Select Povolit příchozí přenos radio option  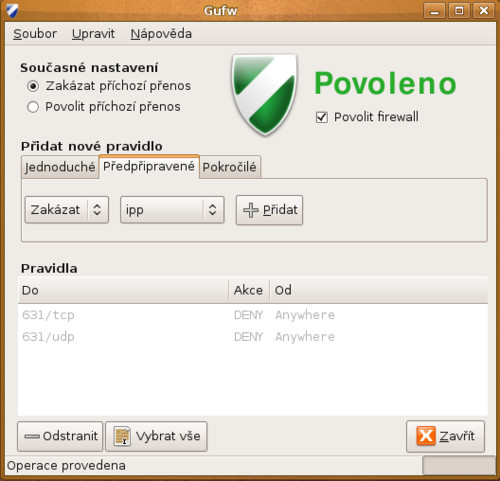tap(33, 107)
